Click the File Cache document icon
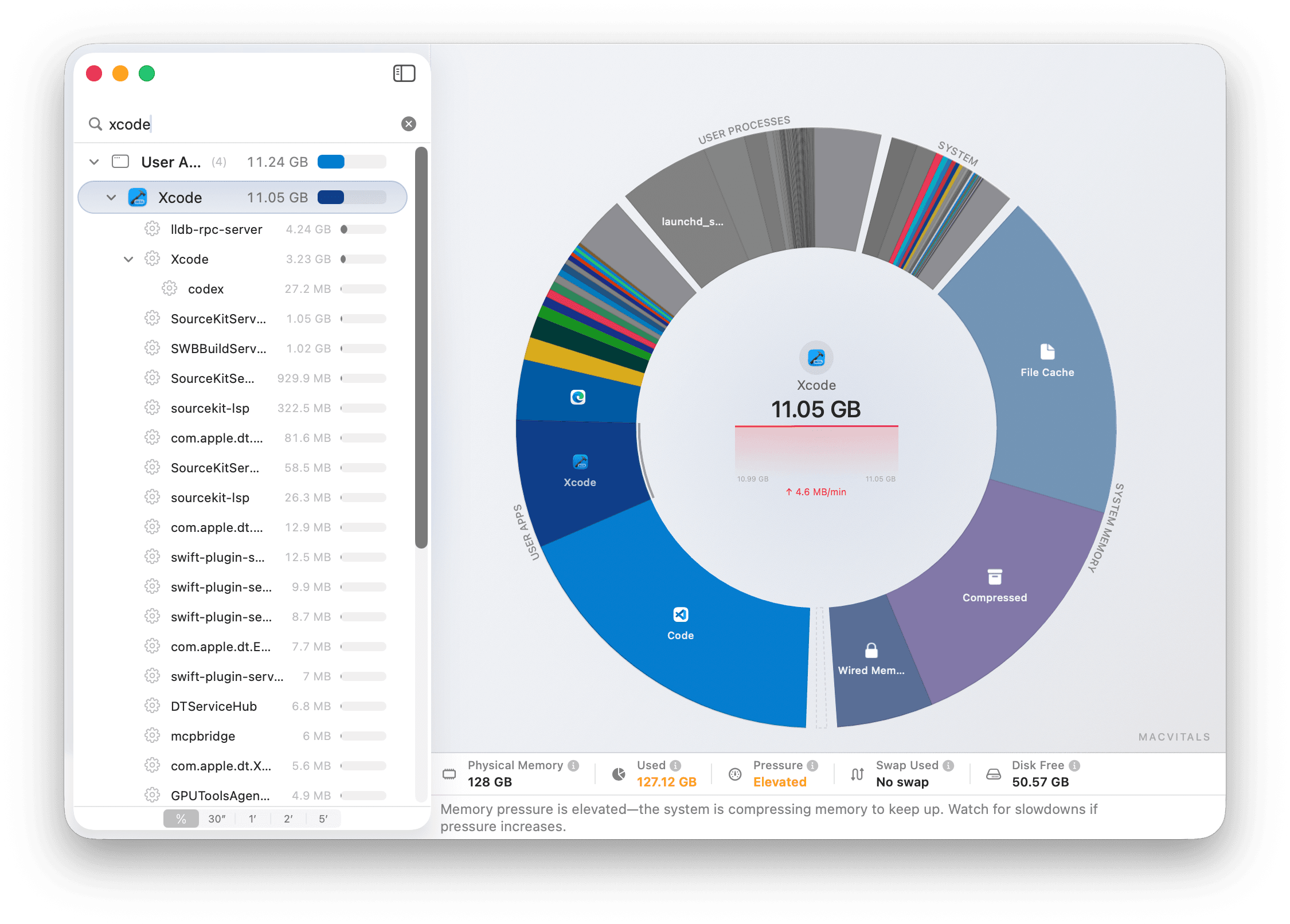Viewport: 1290px width, 924px height. [1047, 351]
